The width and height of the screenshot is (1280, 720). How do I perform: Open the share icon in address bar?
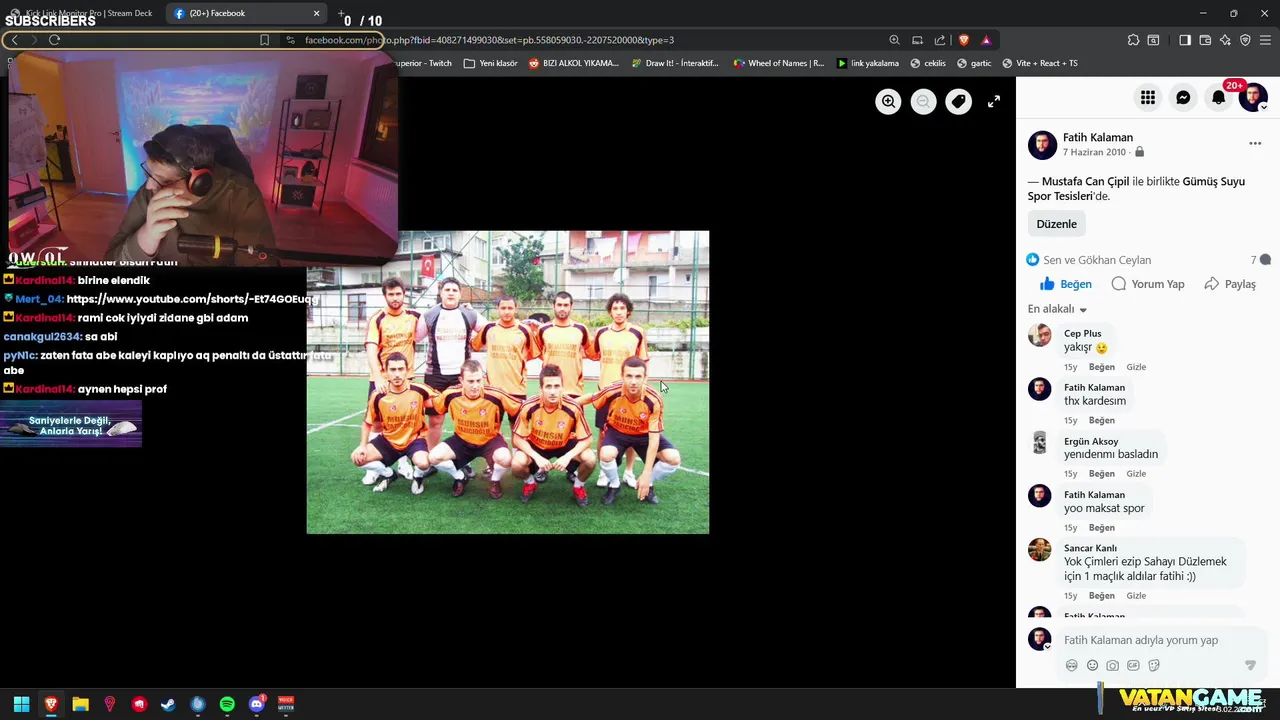coord(940,40)
